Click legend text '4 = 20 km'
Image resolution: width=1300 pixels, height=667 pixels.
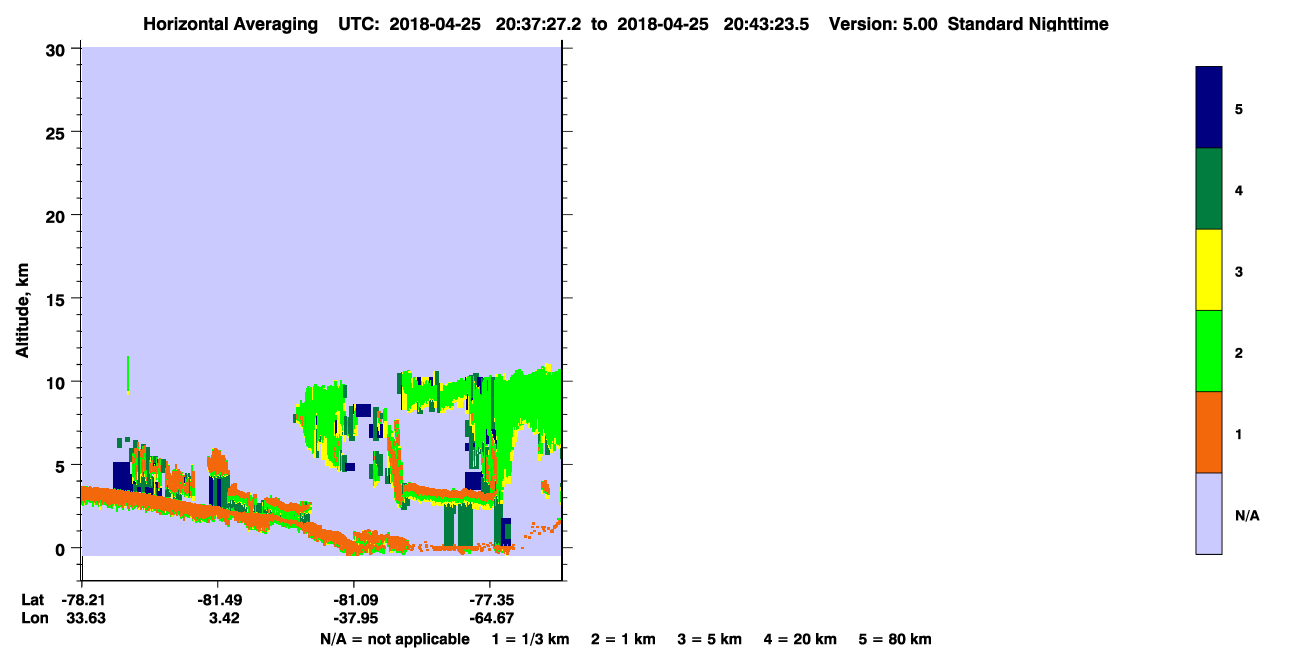pos(801,639)
